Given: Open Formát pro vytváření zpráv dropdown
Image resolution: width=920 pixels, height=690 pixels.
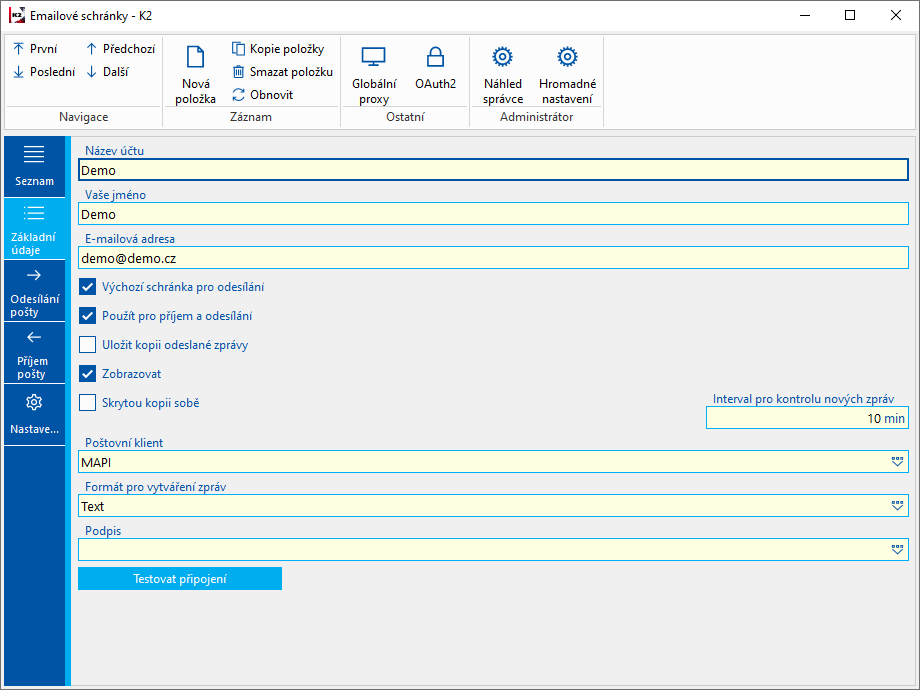Looking at the screenshot, I should [x=897, y=506].
